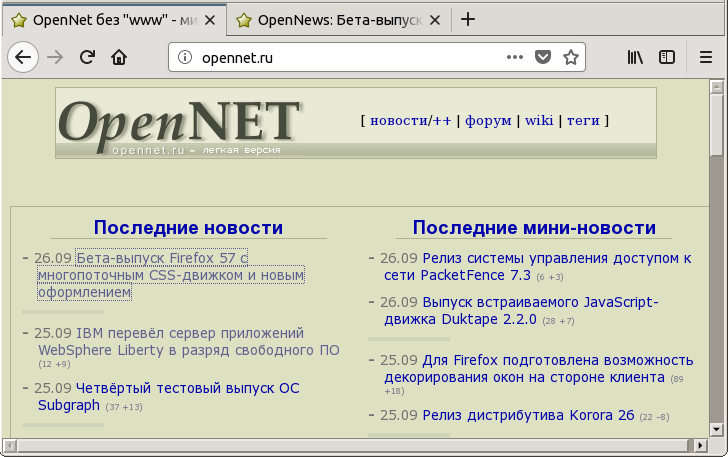Screen dimensions: 728x457
Task: Open the Firefox 57 beta release article
Action: pos(171,275)
